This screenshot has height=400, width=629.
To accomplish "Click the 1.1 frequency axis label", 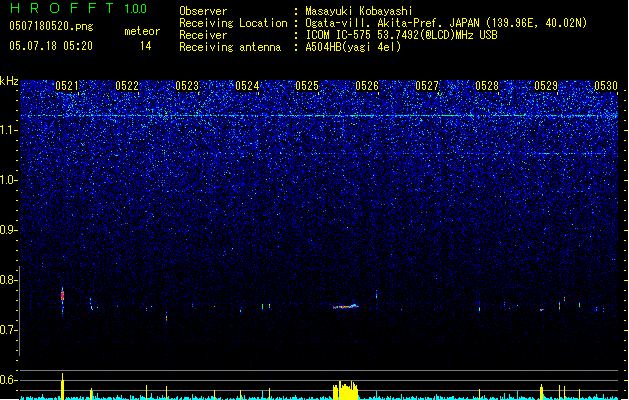I will [x=8, y=130].
